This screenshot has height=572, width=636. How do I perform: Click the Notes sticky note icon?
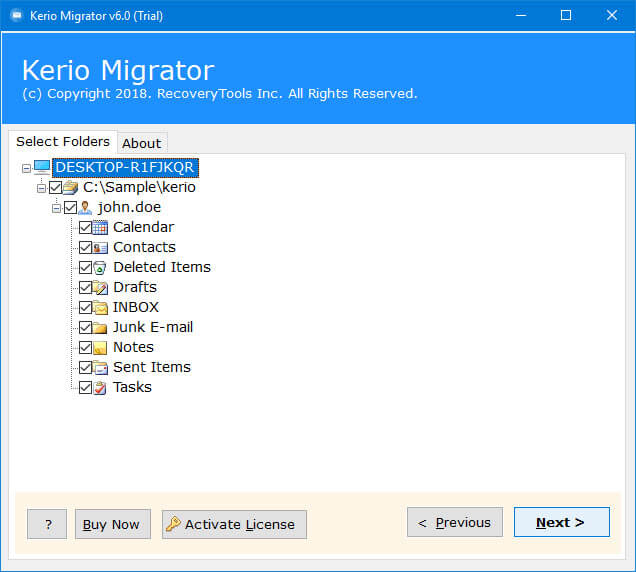100,348
